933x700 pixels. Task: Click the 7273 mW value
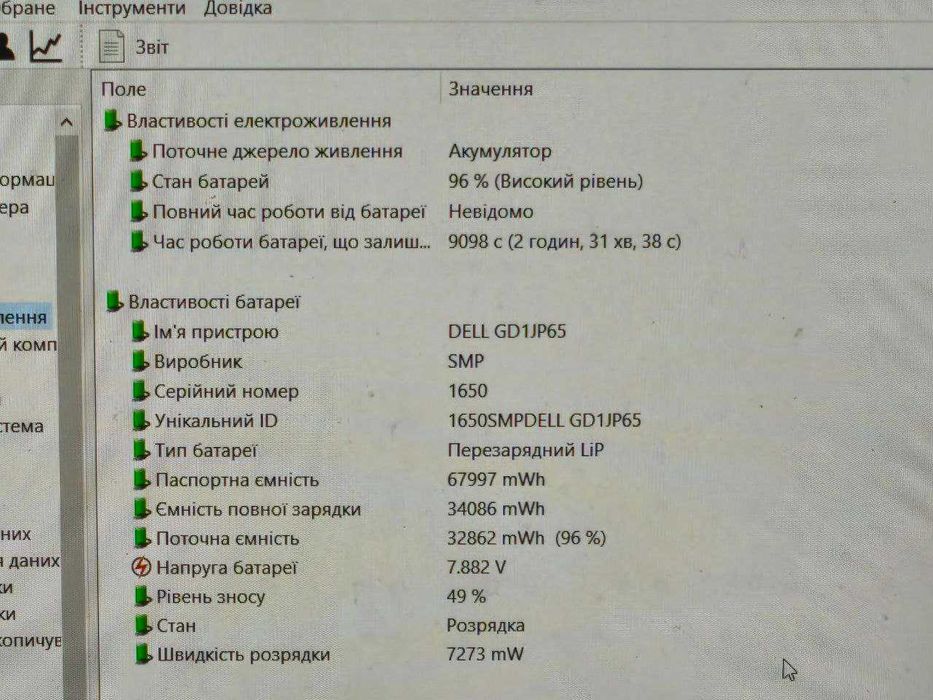click(485, 654)
